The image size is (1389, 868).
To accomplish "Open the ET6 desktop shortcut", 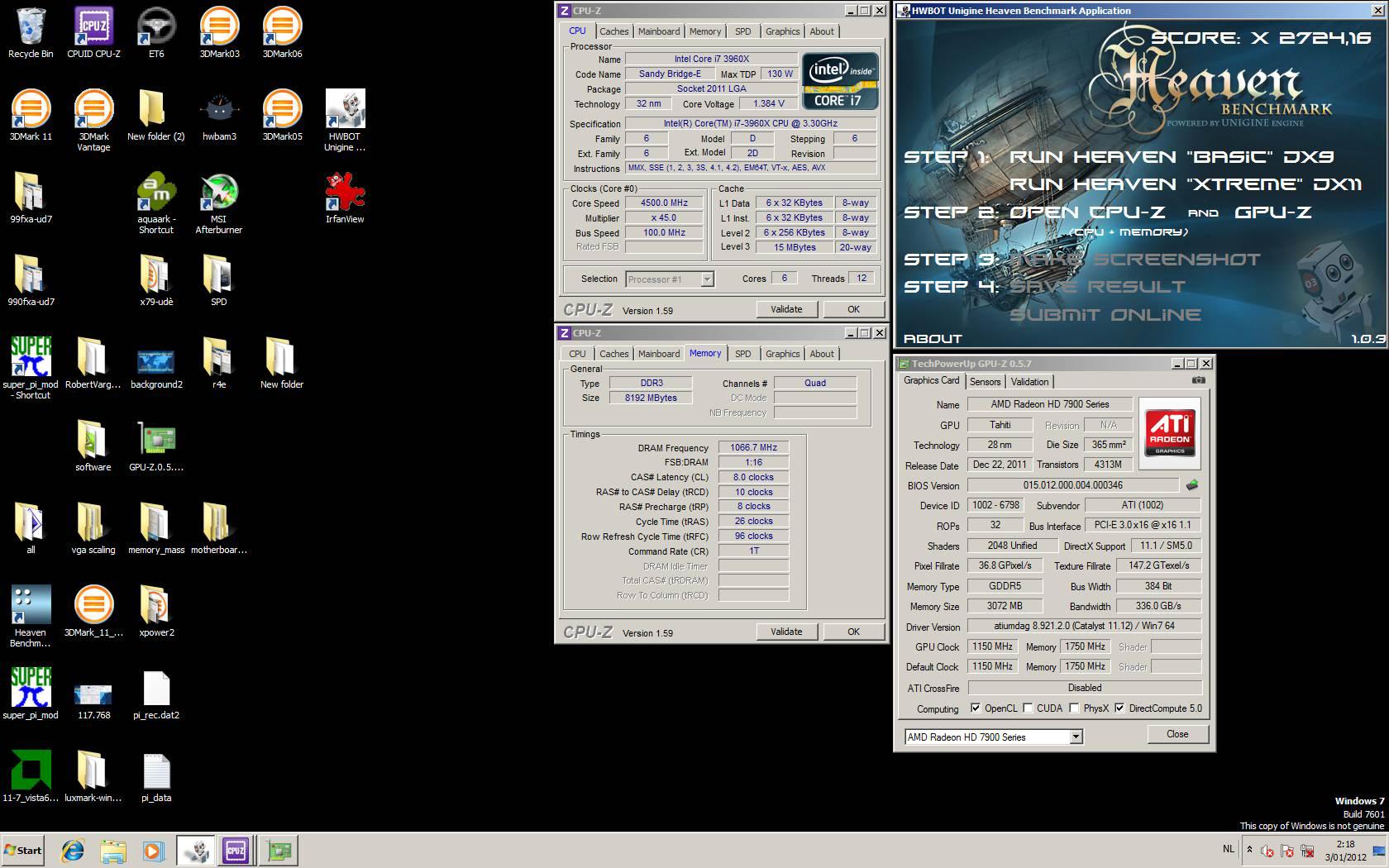I will pyautogui.click(x=156, y=33).
